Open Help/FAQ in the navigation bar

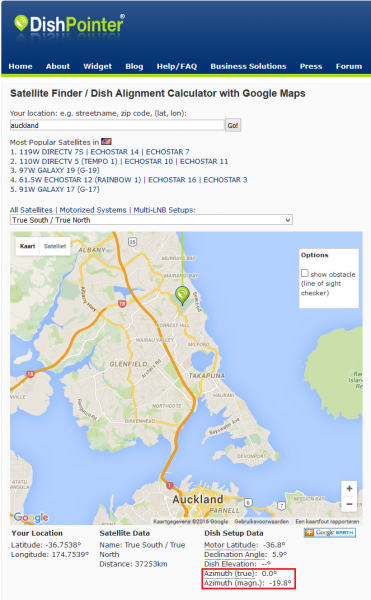[x=177, y=66]
